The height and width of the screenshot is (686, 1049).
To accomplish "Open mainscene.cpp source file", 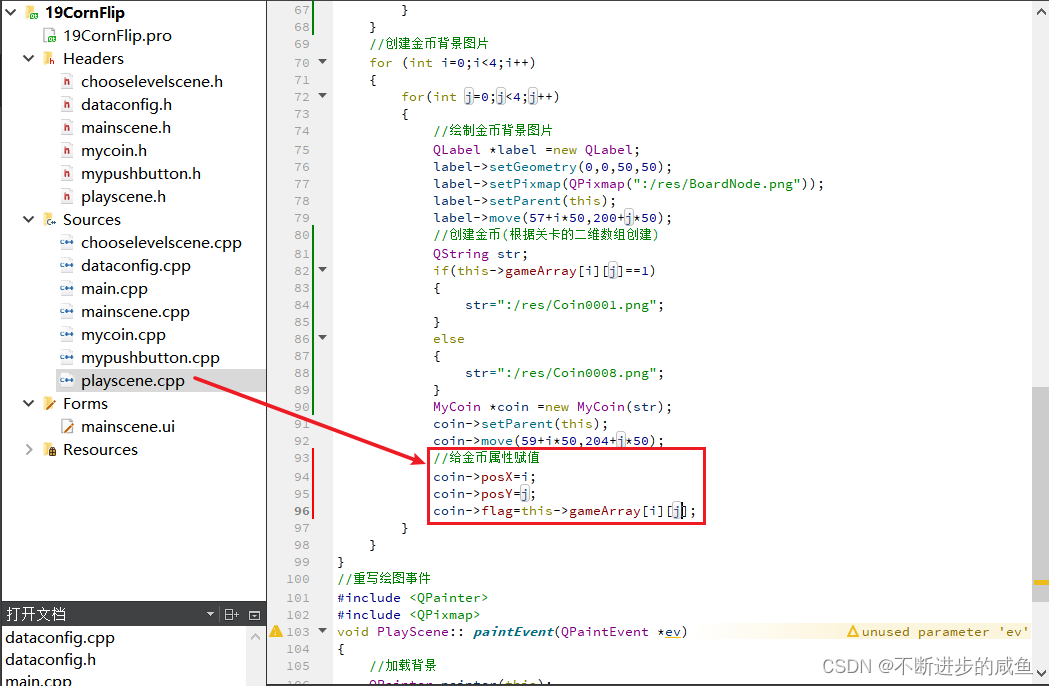I will (135, 312).
